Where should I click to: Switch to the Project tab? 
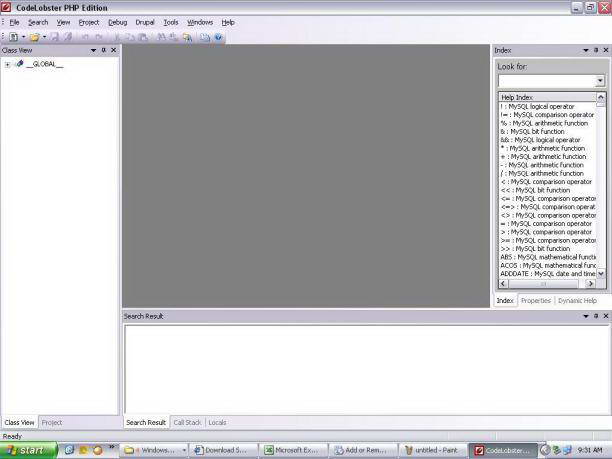(x=52, y=422)
